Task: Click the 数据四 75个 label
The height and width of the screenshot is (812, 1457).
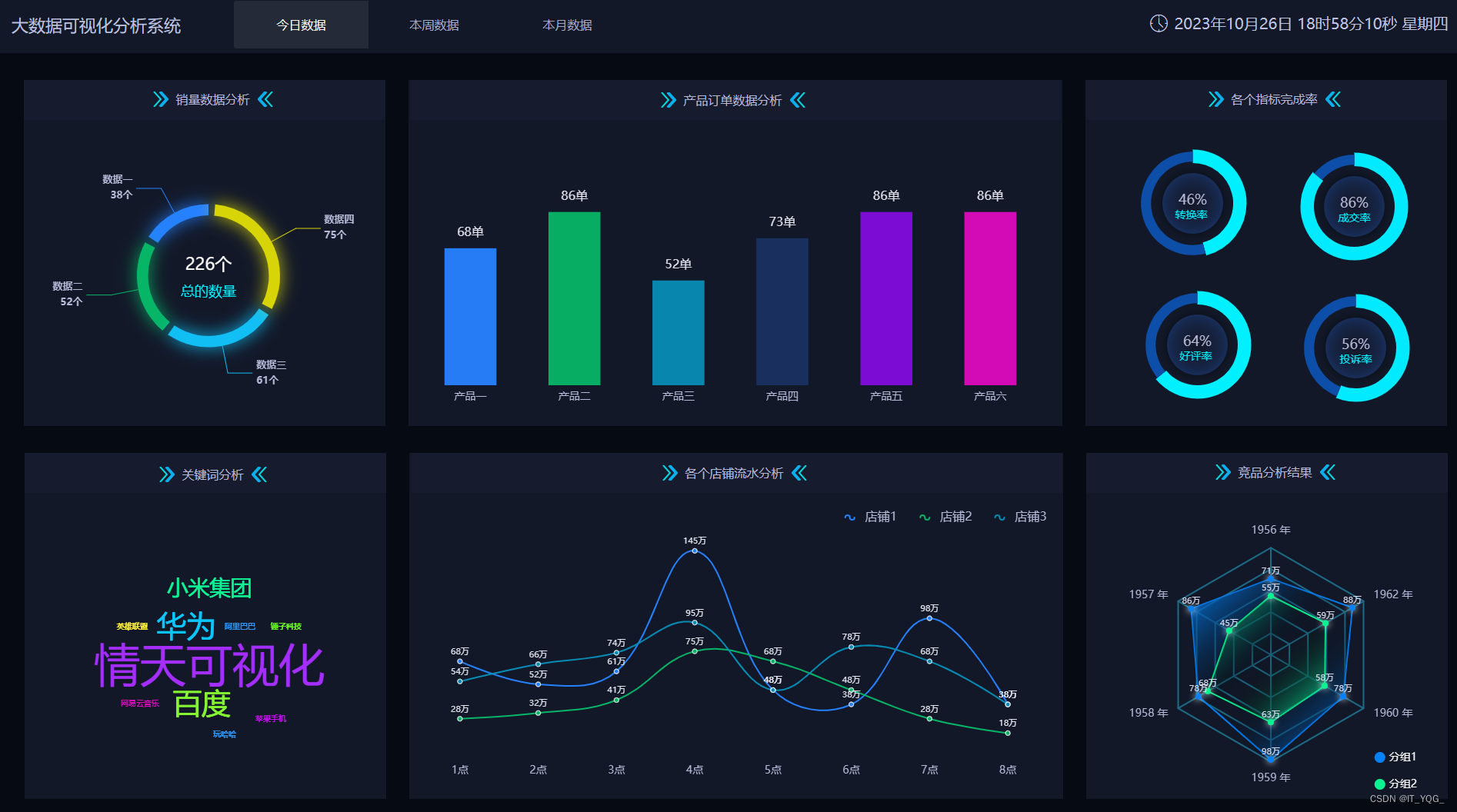Action: click(x=338, y=227)
